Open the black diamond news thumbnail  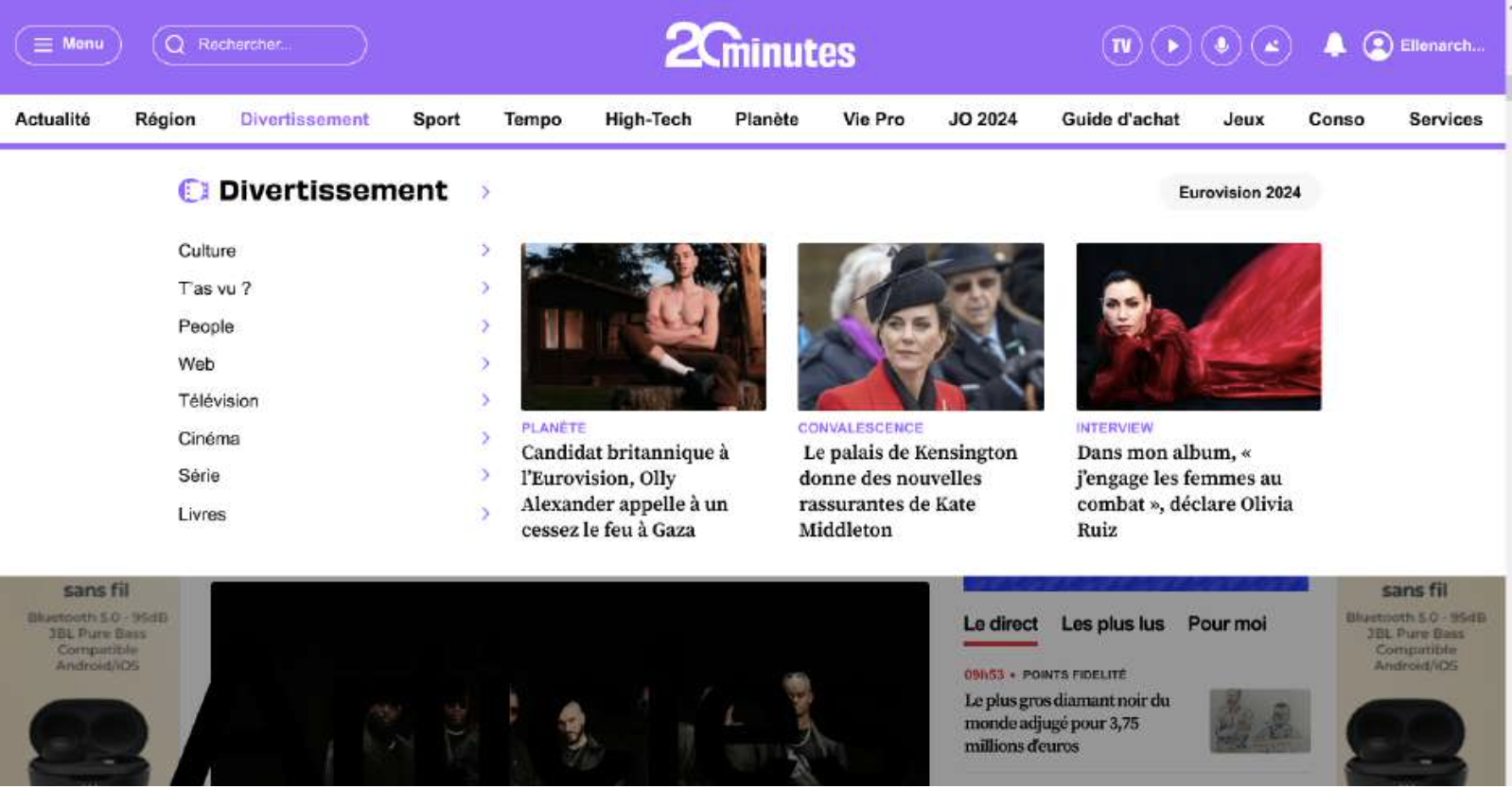(1260, 721)
